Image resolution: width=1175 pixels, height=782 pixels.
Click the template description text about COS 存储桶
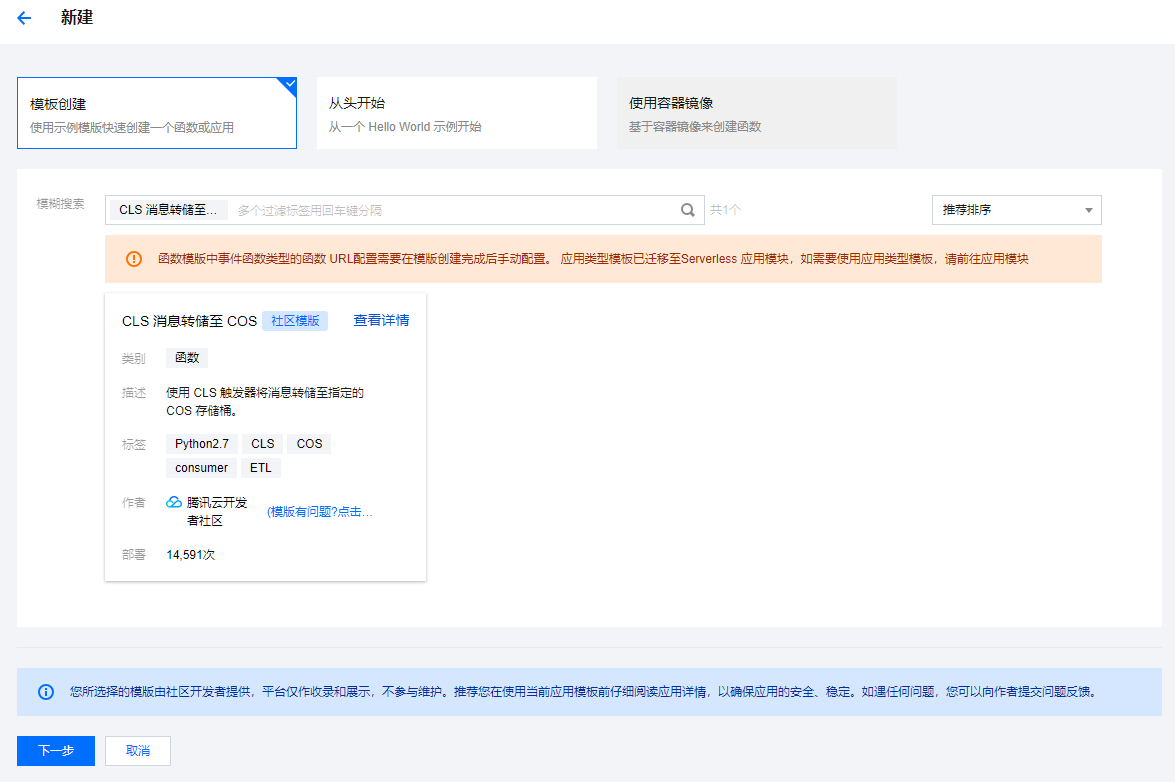265,401
